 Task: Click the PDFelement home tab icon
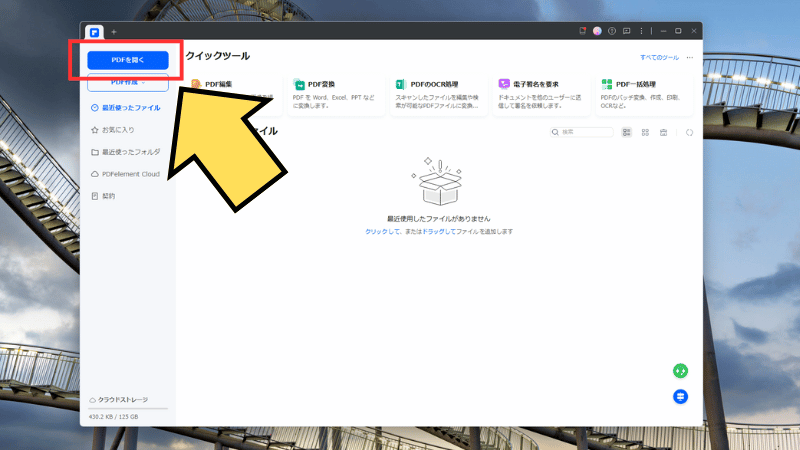pos(94,32)
